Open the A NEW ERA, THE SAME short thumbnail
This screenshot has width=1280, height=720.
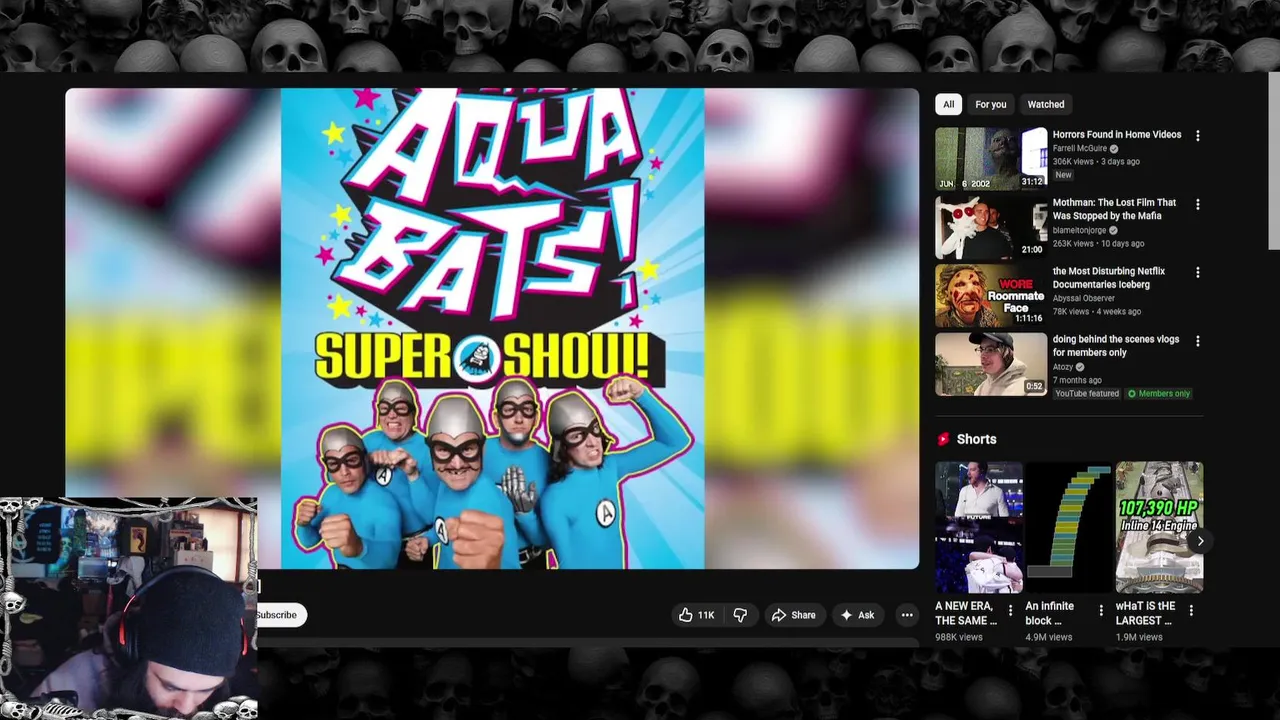point(979,527)
